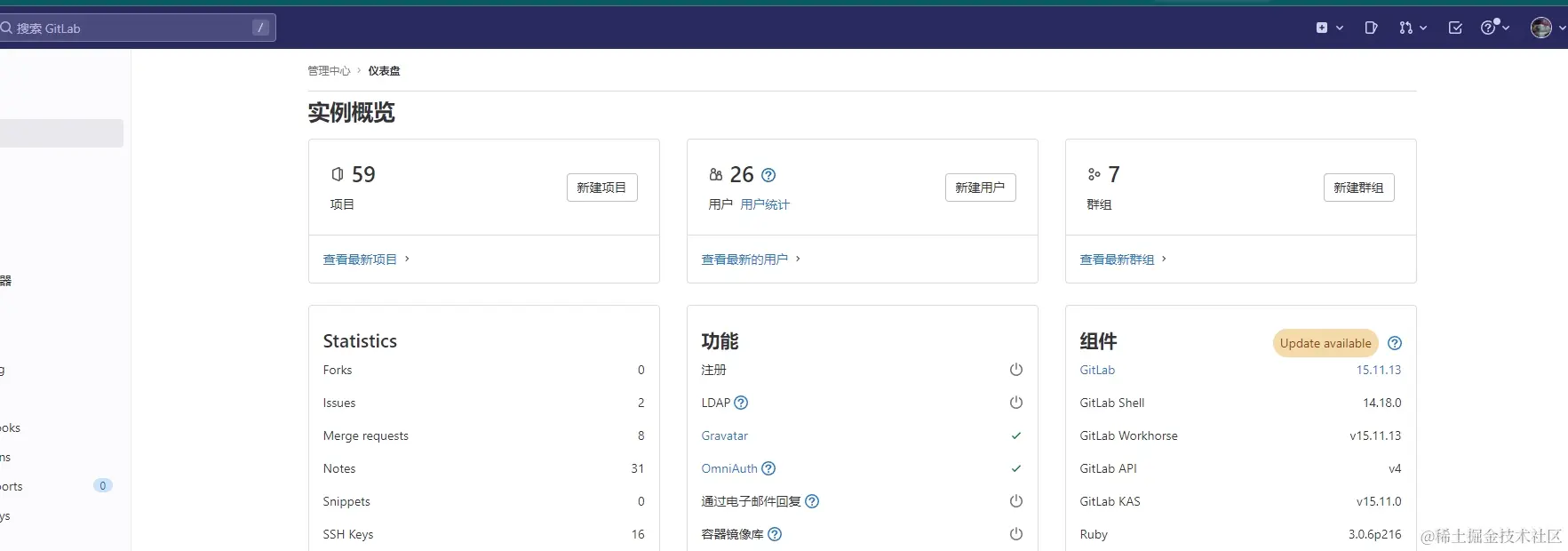
Task: Click GitLab KAS version v15.11.0
Action: [1379, 501]
